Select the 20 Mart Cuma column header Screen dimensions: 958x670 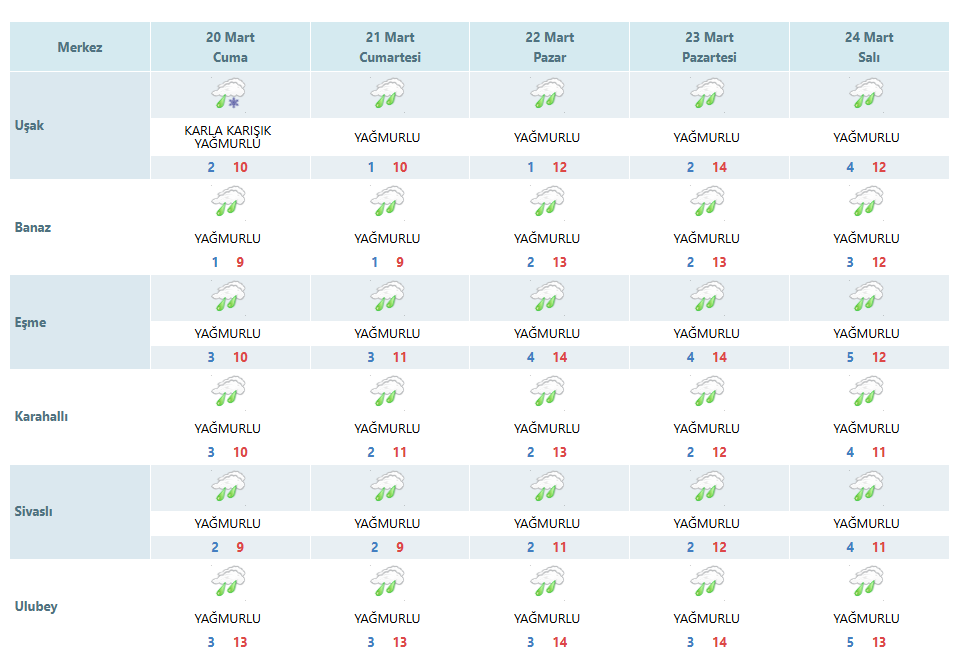pos(230,47)
